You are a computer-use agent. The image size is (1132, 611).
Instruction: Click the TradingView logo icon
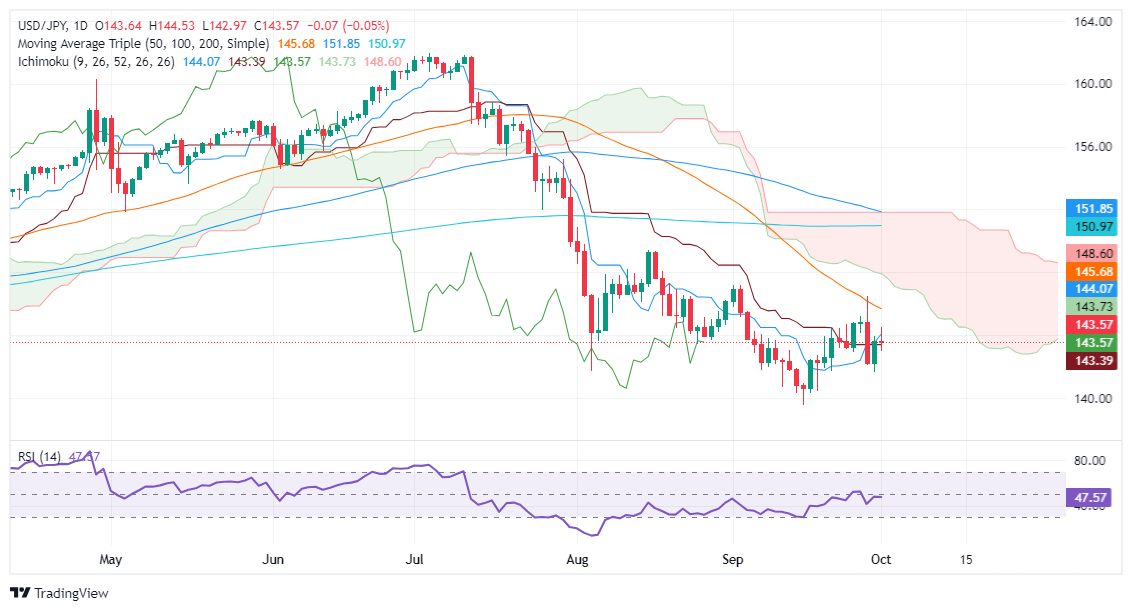[x=20, y=593]
